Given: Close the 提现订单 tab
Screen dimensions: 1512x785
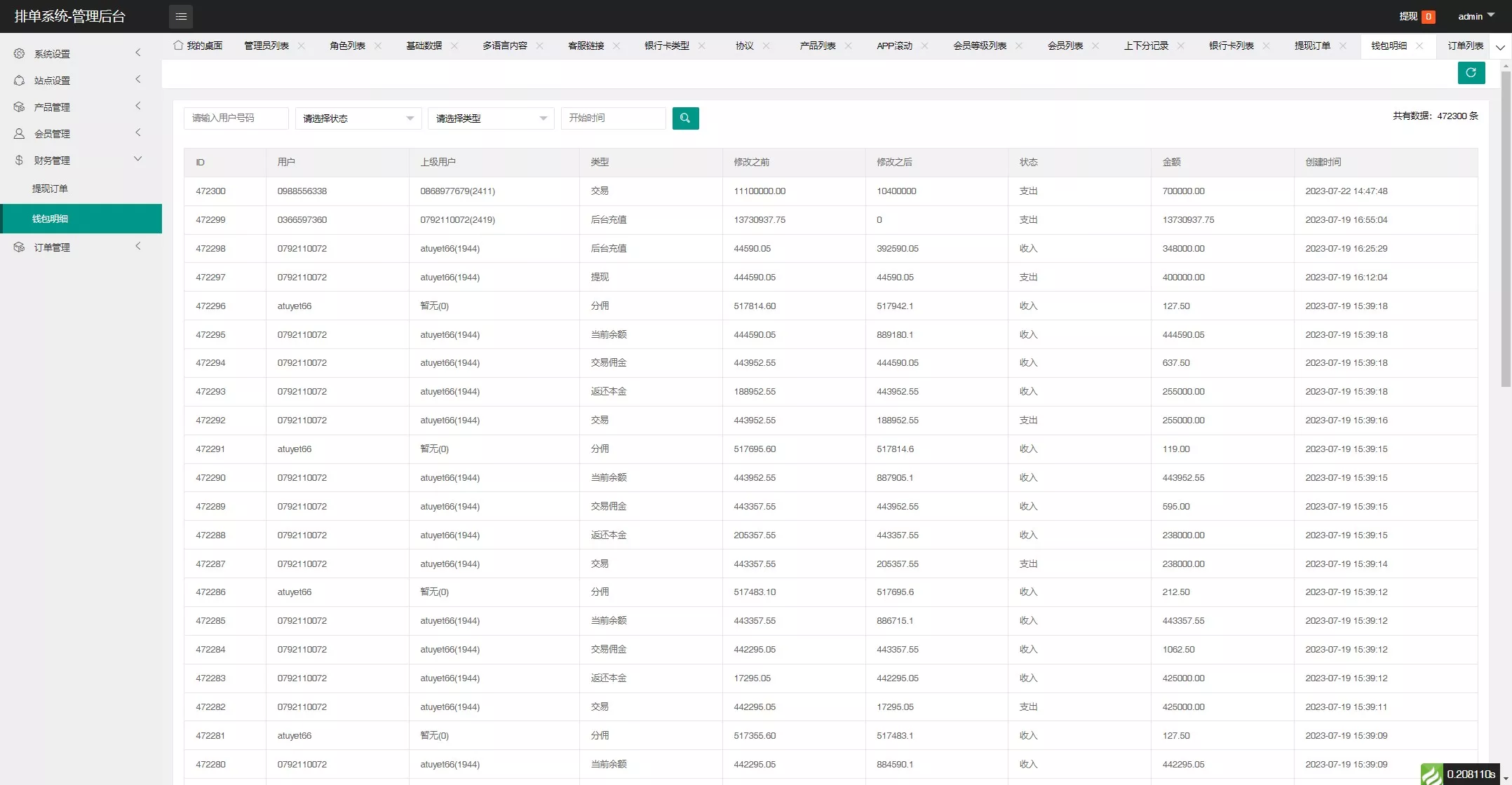Looking at the screenshot, I should coord(1342,46).
